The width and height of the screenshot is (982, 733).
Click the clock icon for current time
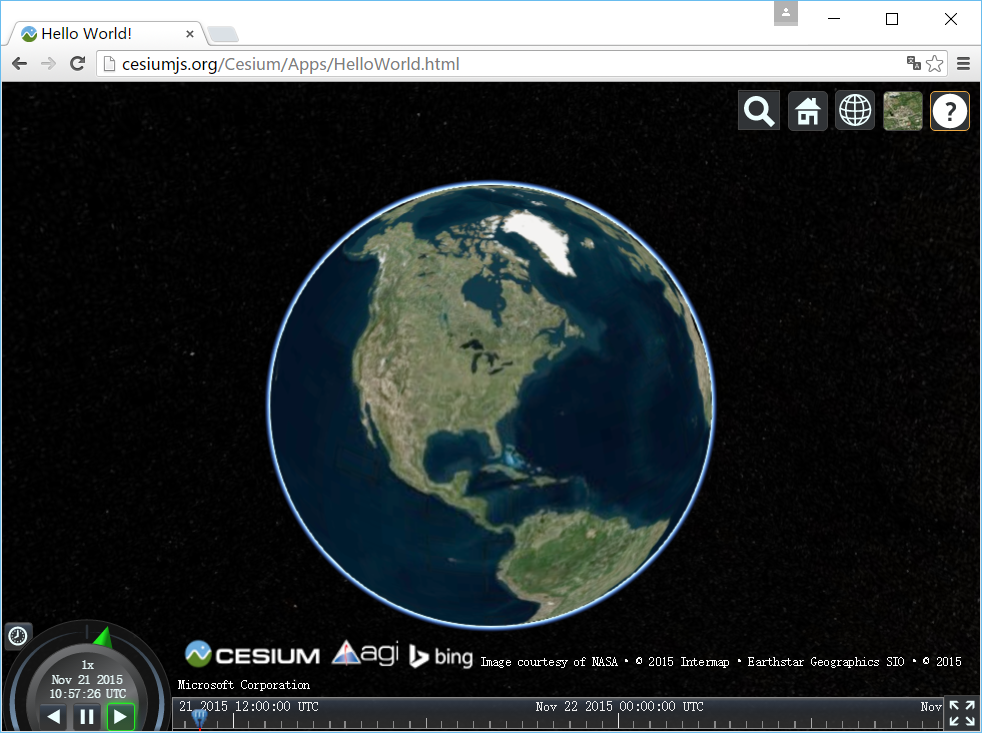point(18,637)
